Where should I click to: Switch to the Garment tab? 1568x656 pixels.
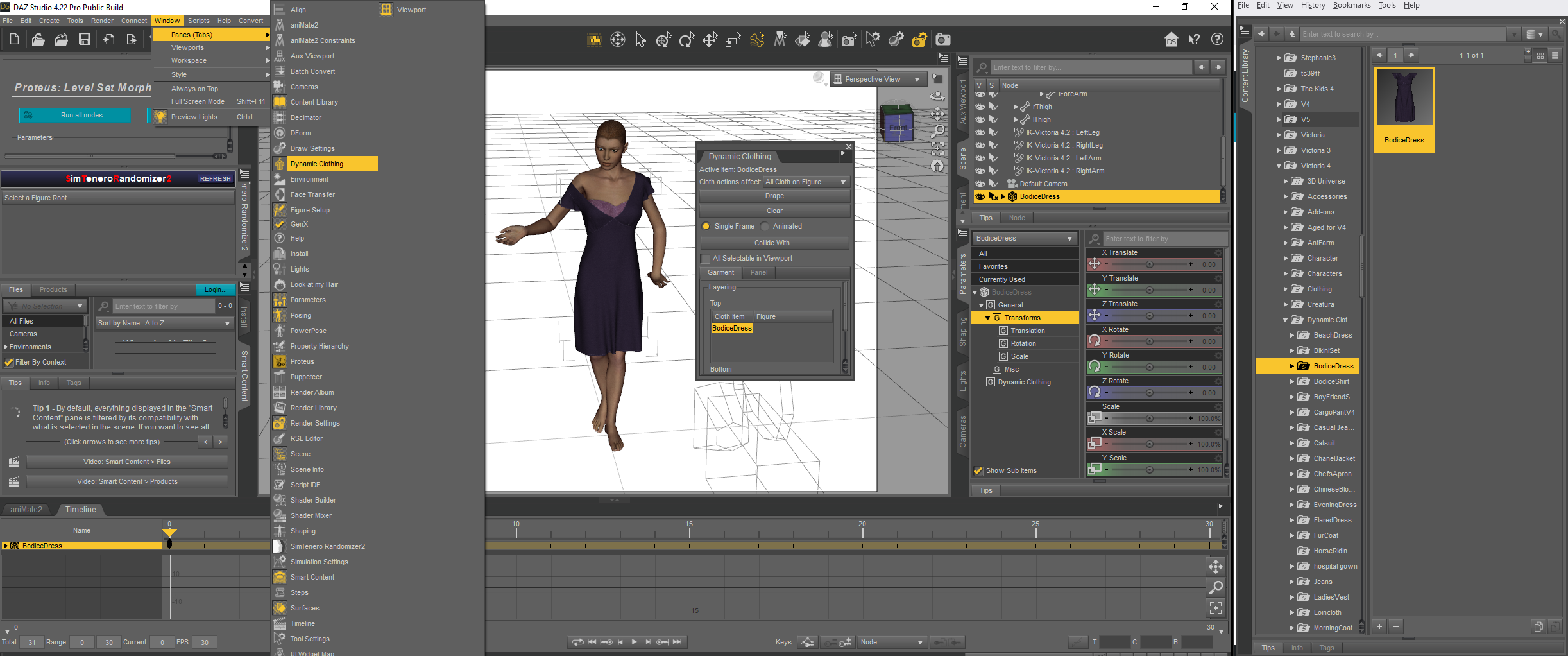[720, 272]
